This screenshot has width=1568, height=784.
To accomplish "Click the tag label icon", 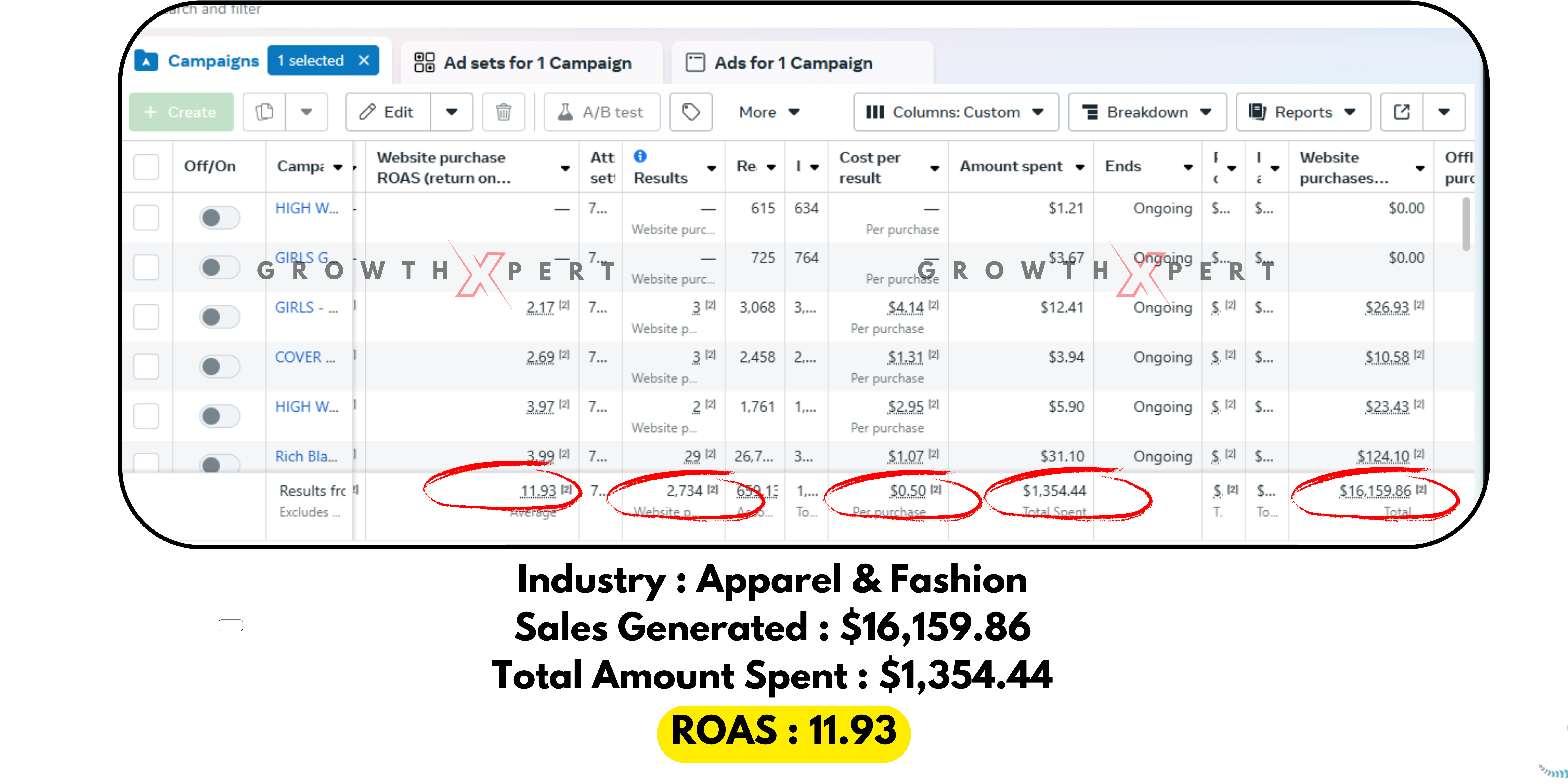I will click(690, 112).
